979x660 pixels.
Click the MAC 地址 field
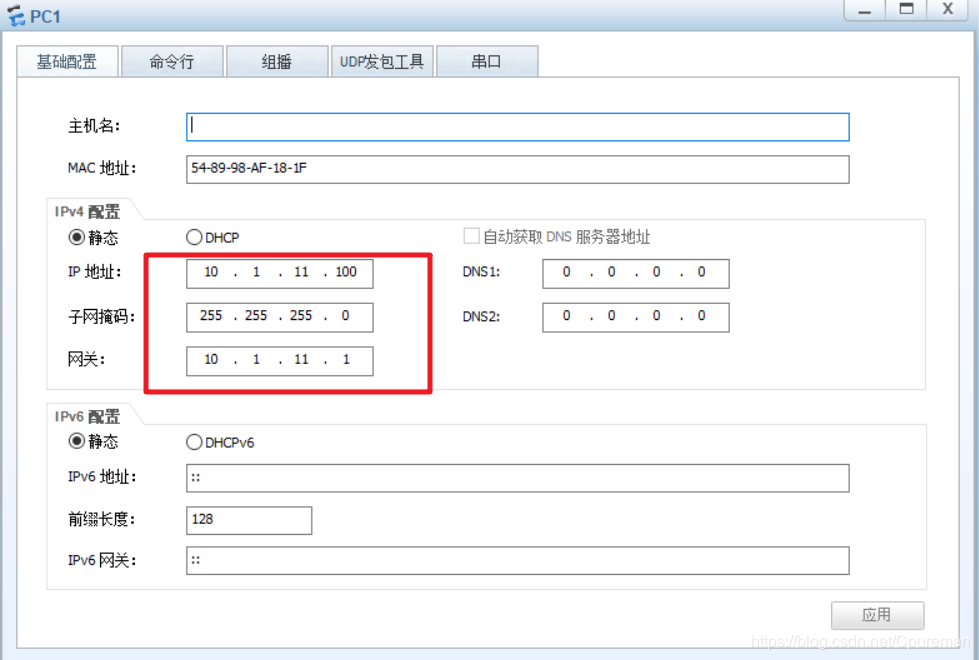click(518, 169)
